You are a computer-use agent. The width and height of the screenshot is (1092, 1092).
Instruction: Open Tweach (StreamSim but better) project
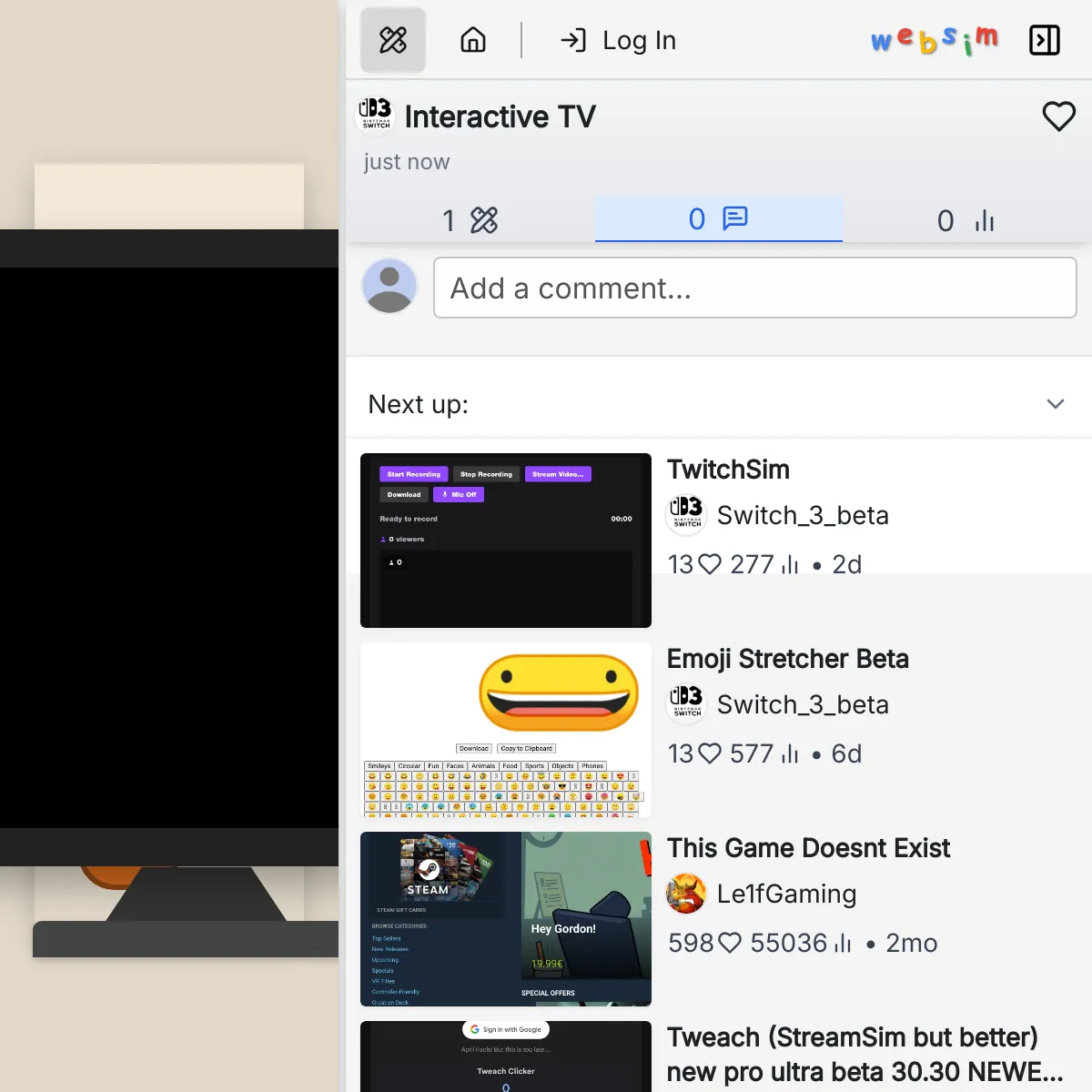864,1054
